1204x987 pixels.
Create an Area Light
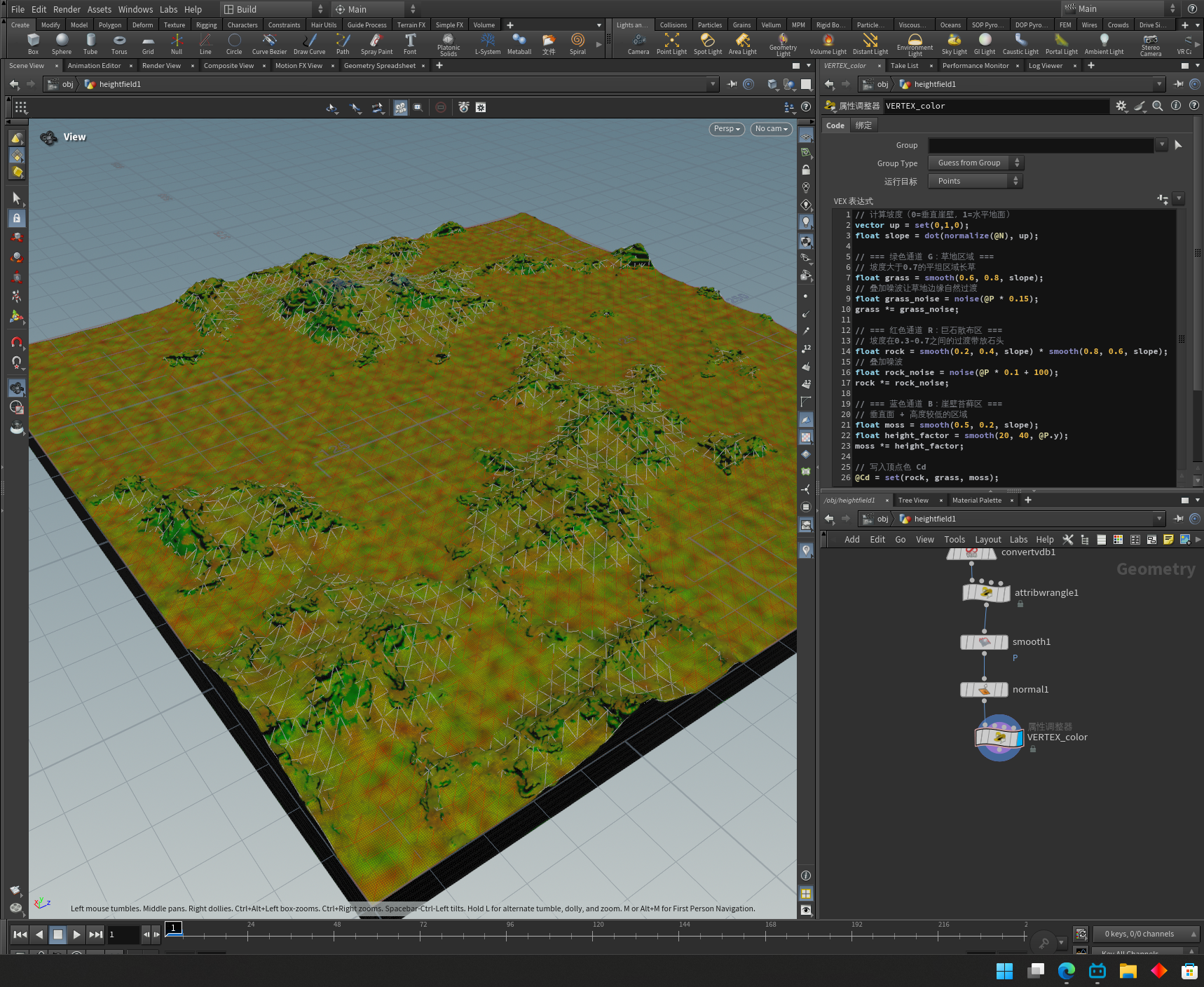coord(742,43)
